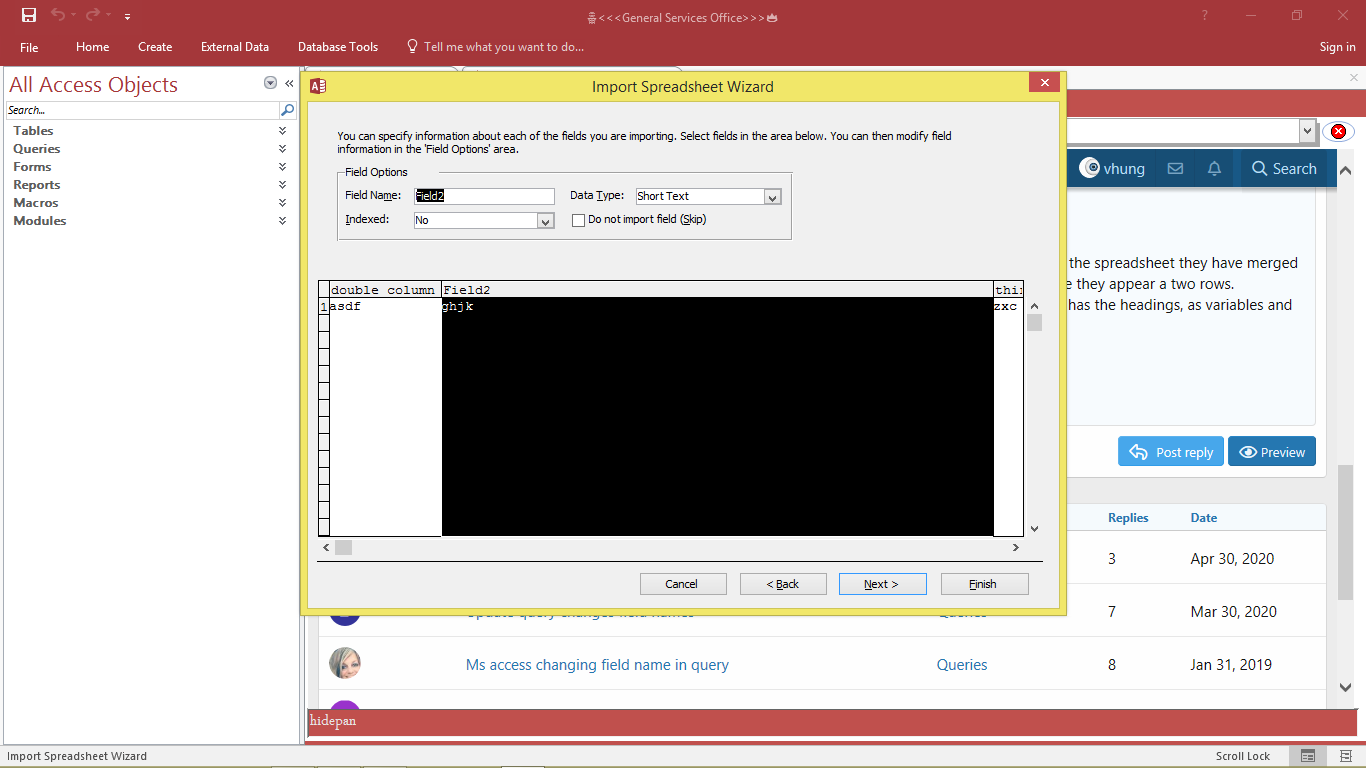Open the All Access Objects dropdown menu

tap(270, 83)
